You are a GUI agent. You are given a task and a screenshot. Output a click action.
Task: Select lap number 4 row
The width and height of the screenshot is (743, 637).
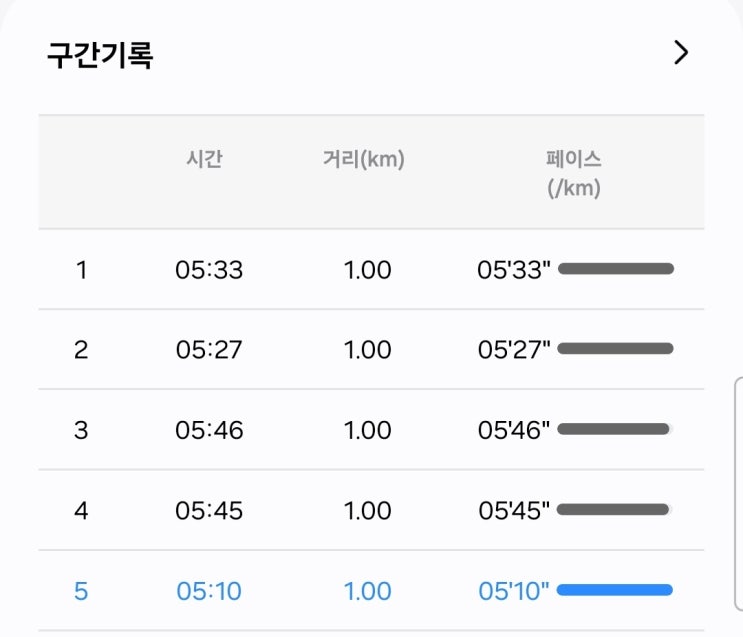(x=81, y=510)
